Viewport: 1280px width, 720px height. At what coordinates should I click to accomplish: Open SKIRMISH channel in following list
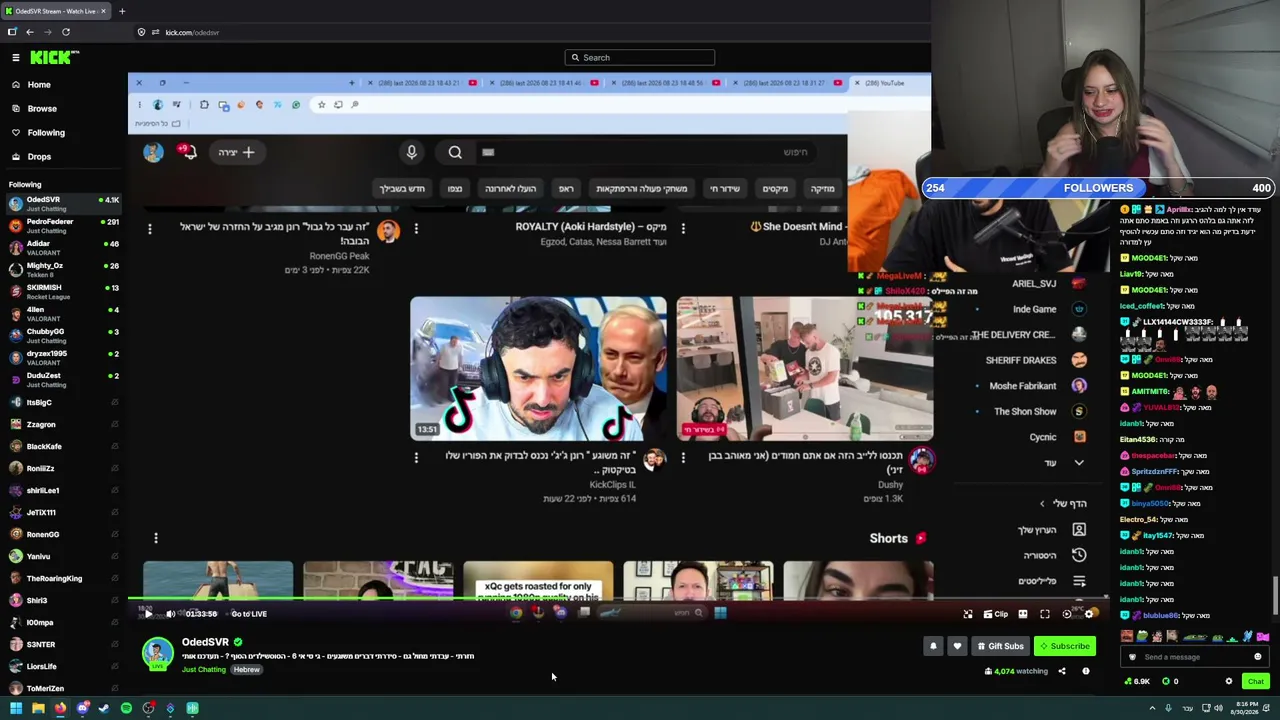coord(64,292)
